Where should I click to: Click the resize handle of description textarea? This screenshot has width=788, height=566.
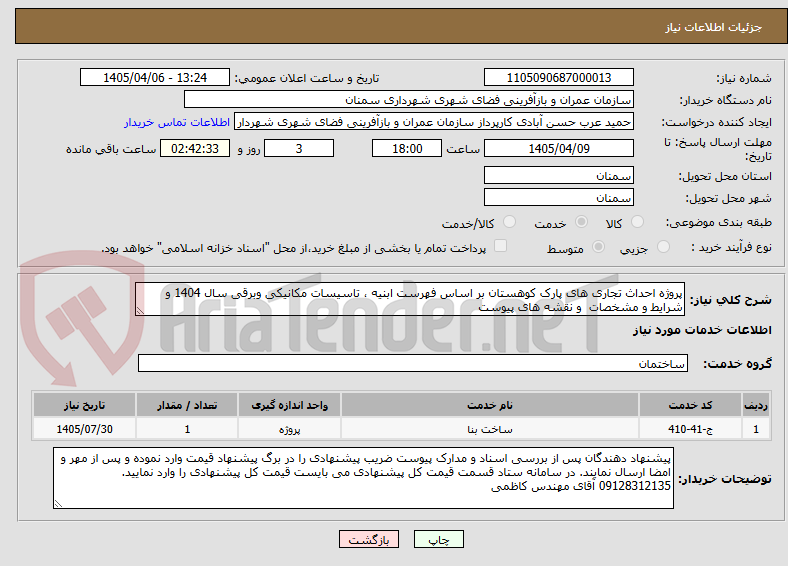point(140,311)
